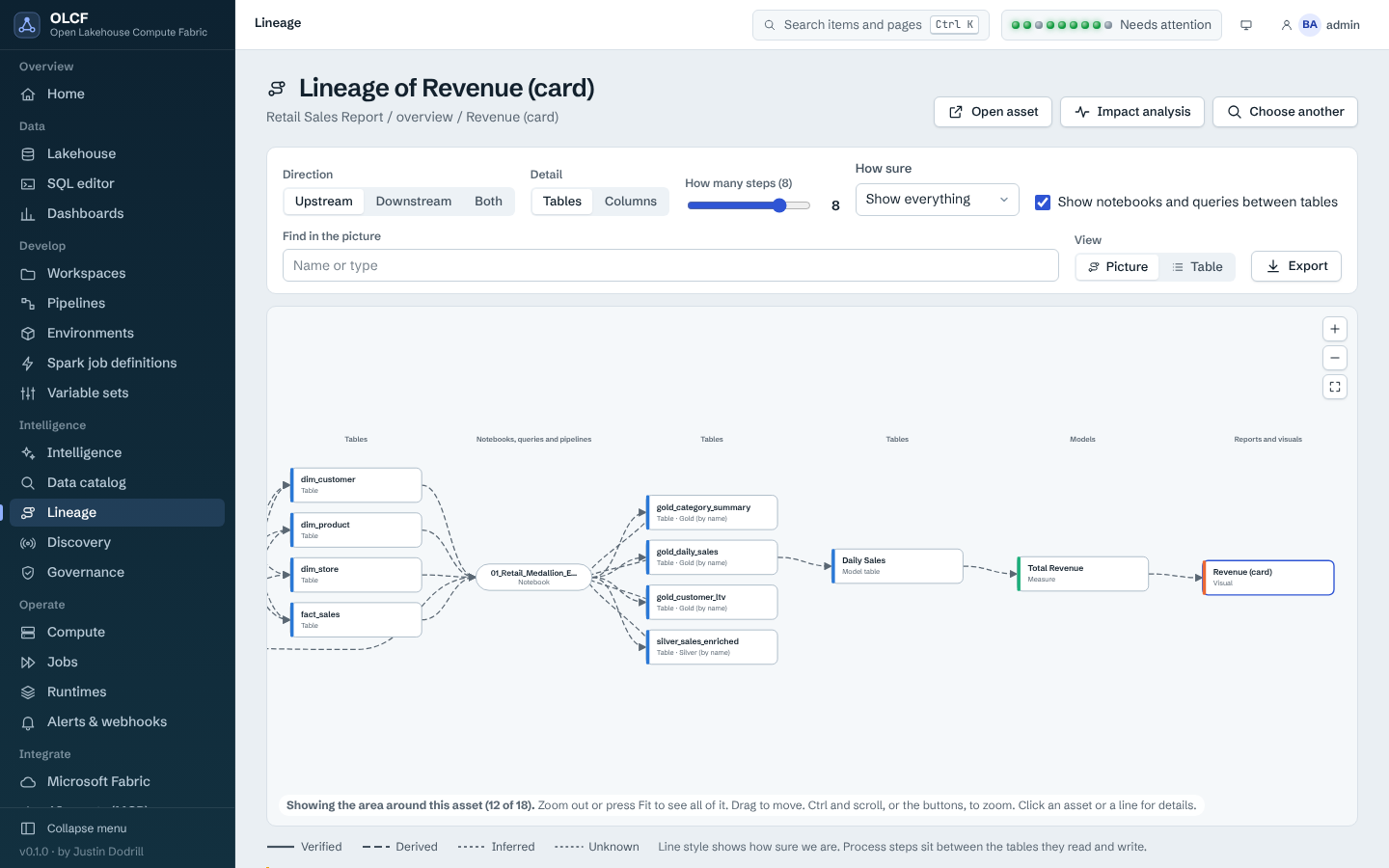Zoom in the lineage picture
This screenshot has width=1389, height=868.
coord(1335,329)
